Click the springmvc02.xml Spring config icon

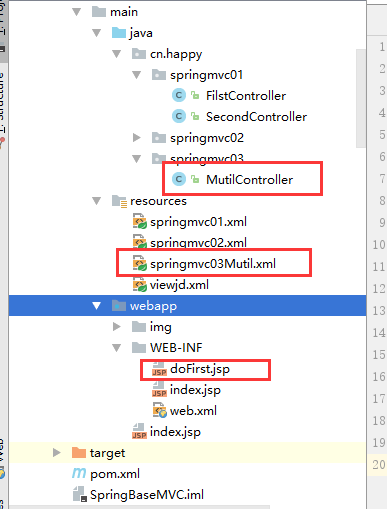pos(140,242)
